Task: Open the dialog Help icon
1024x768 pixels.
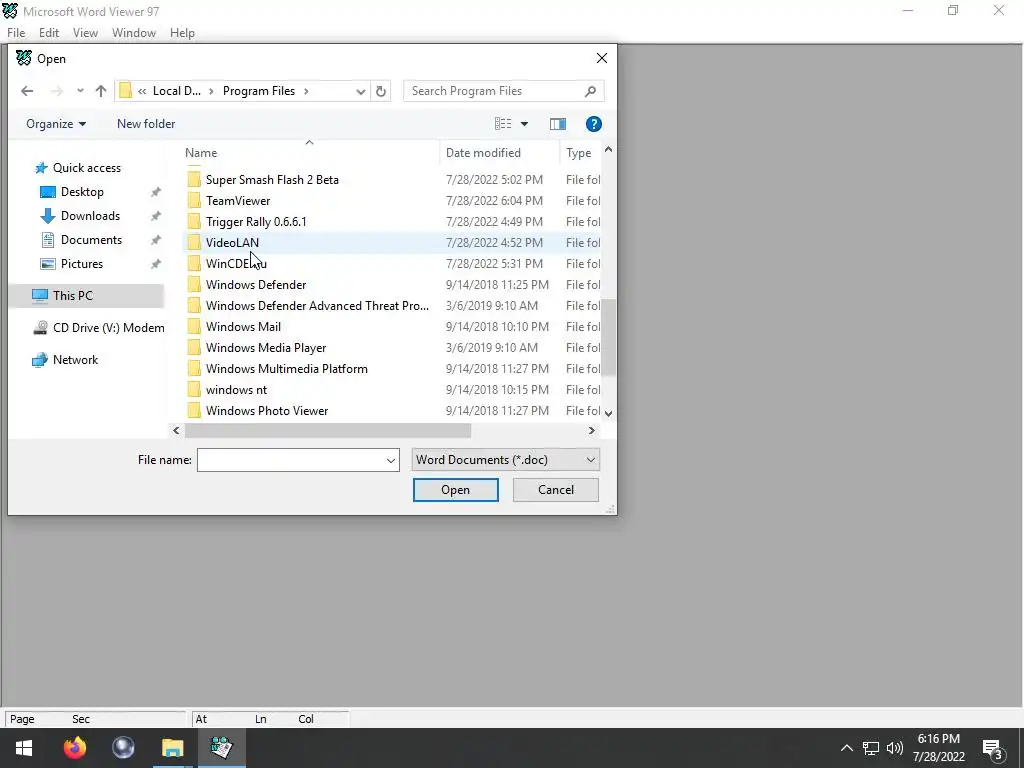Action: 593,123
